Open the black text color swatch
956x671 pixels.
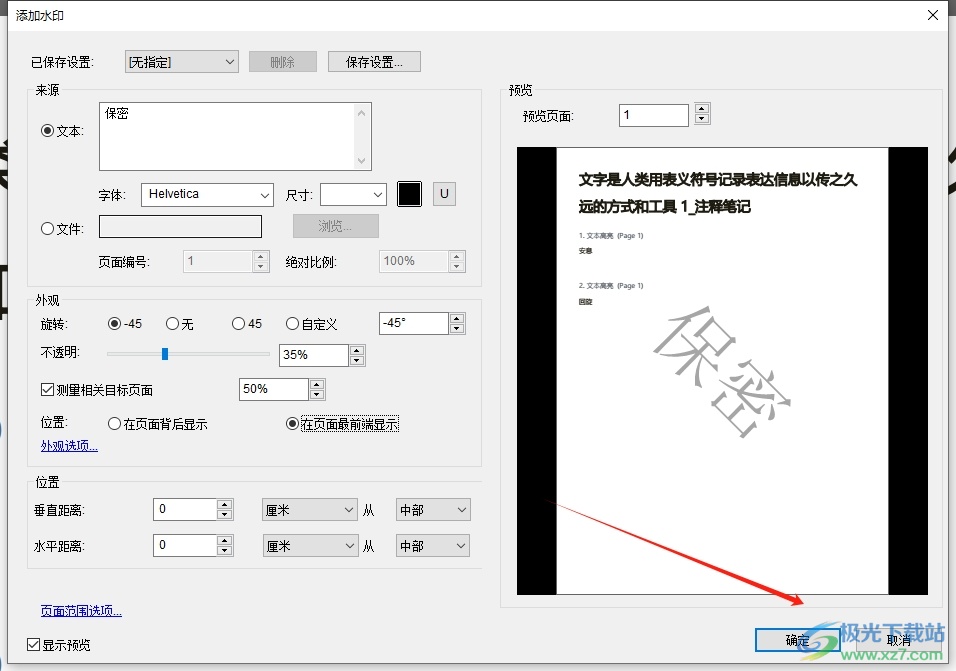coord(409,194)
